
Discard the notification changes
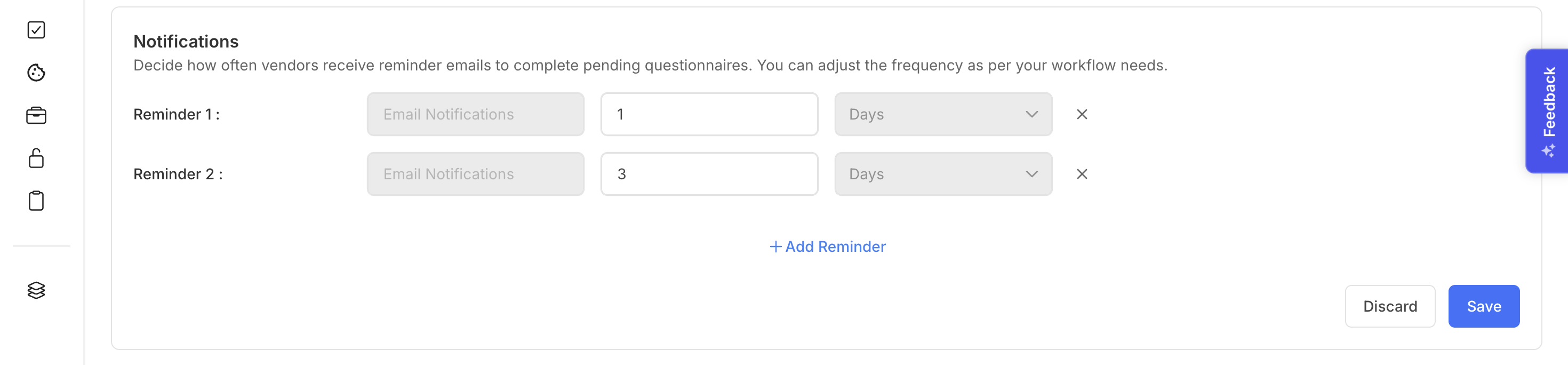coord(1389,306)
